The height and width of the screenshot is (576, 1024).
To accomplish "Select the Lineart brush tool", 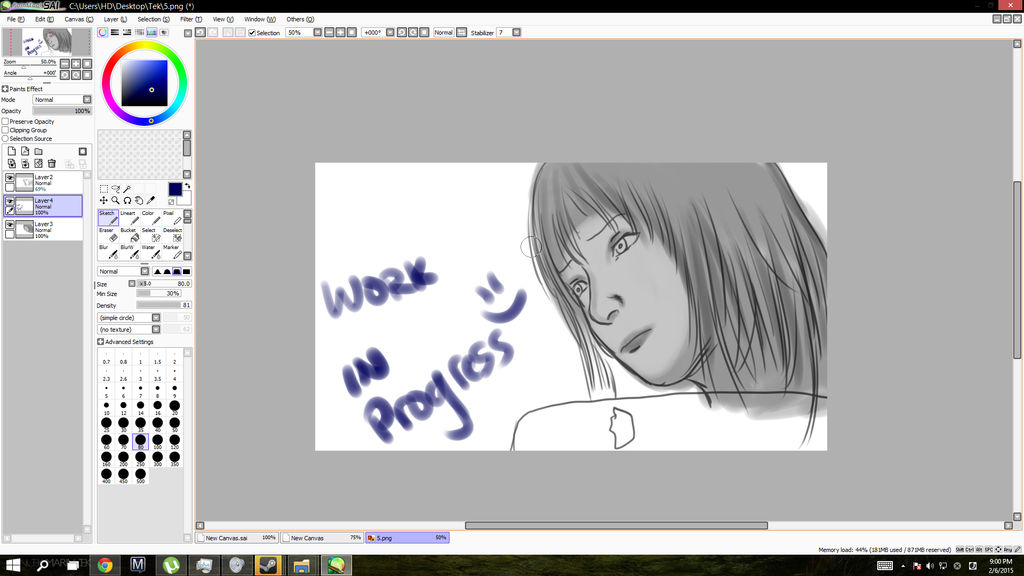I will click(x=129, y=217).
